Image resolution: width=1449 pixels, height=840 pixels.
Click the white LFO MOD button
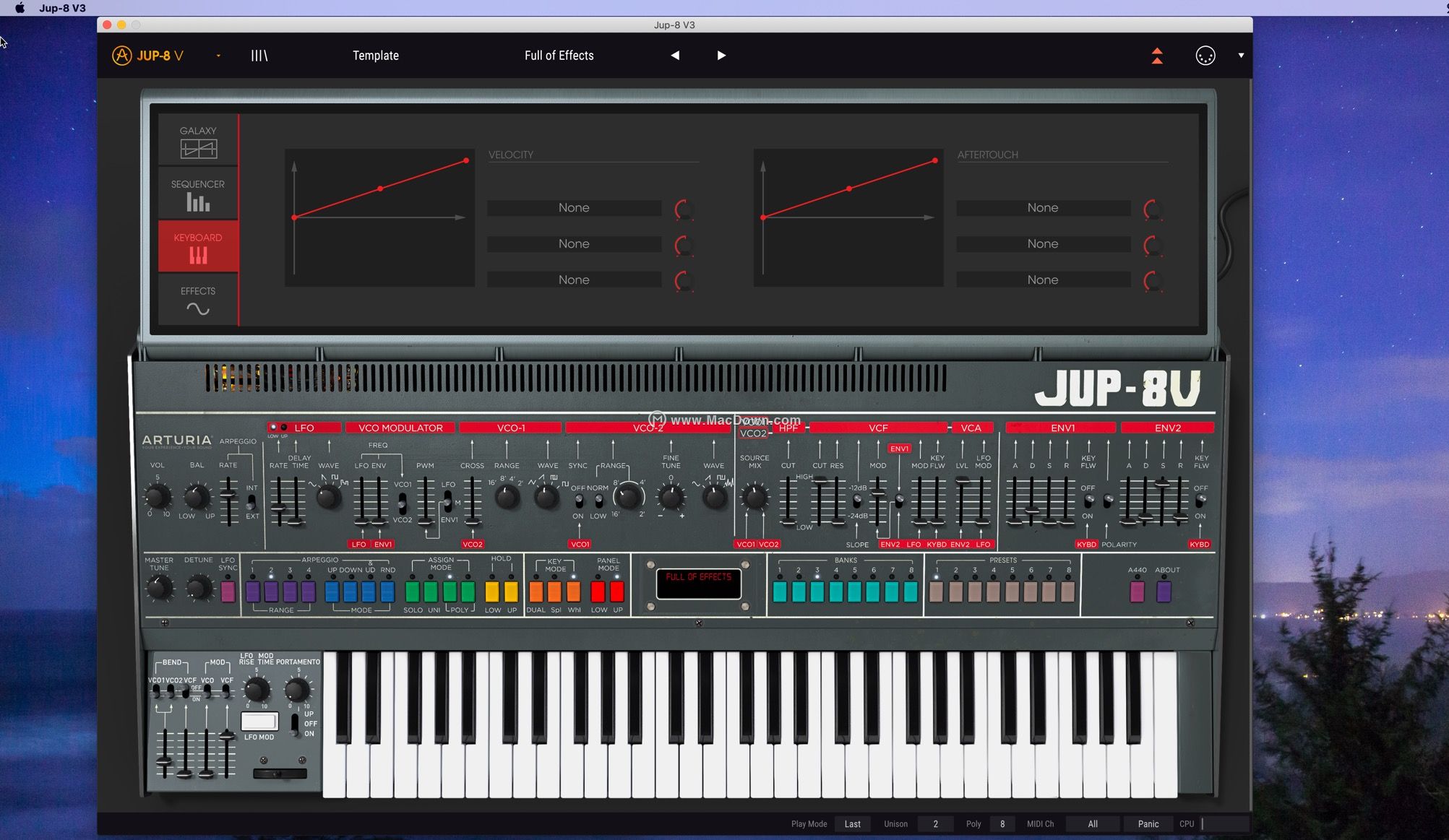tap(259, 722)
